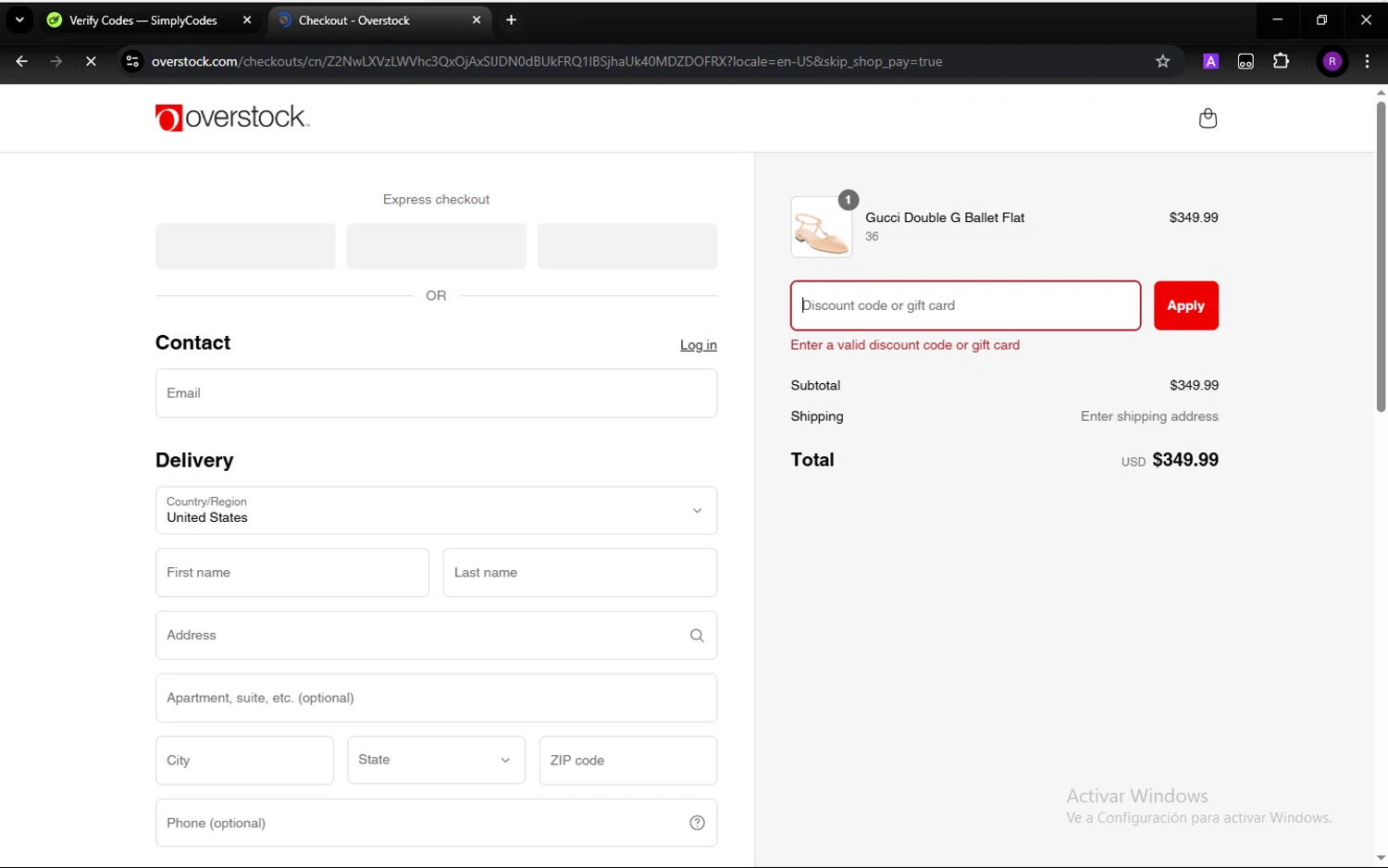
Task: Bookmark this page with the star icon
Action: [x=1163, y=62]
